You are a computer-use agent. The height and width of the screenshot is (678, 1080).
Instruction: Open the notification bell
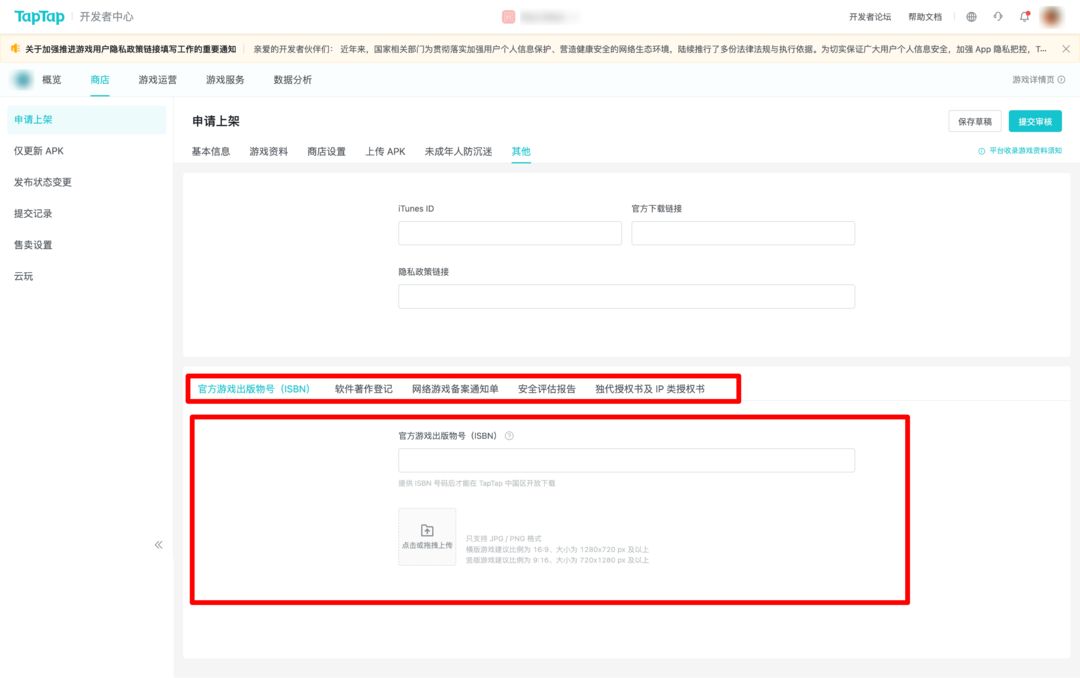(1025, 17)
